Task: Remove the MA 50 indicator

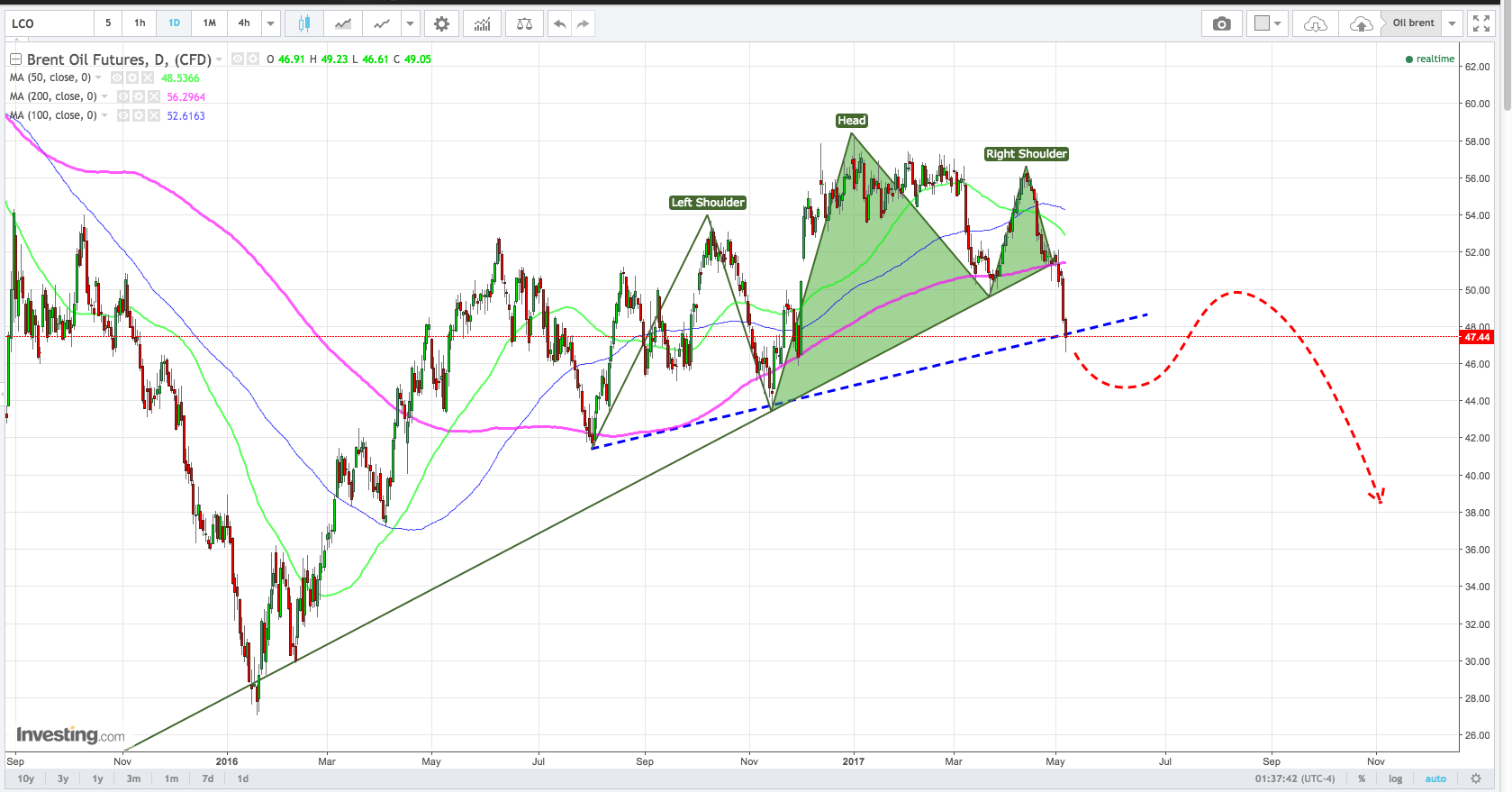Action: tap(148, 77)
